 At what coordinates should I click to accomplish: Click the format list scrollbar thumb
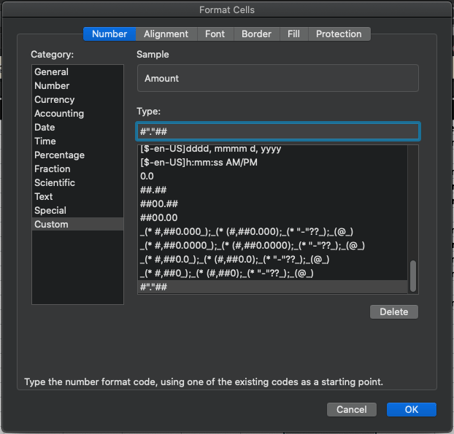[413, 276]
